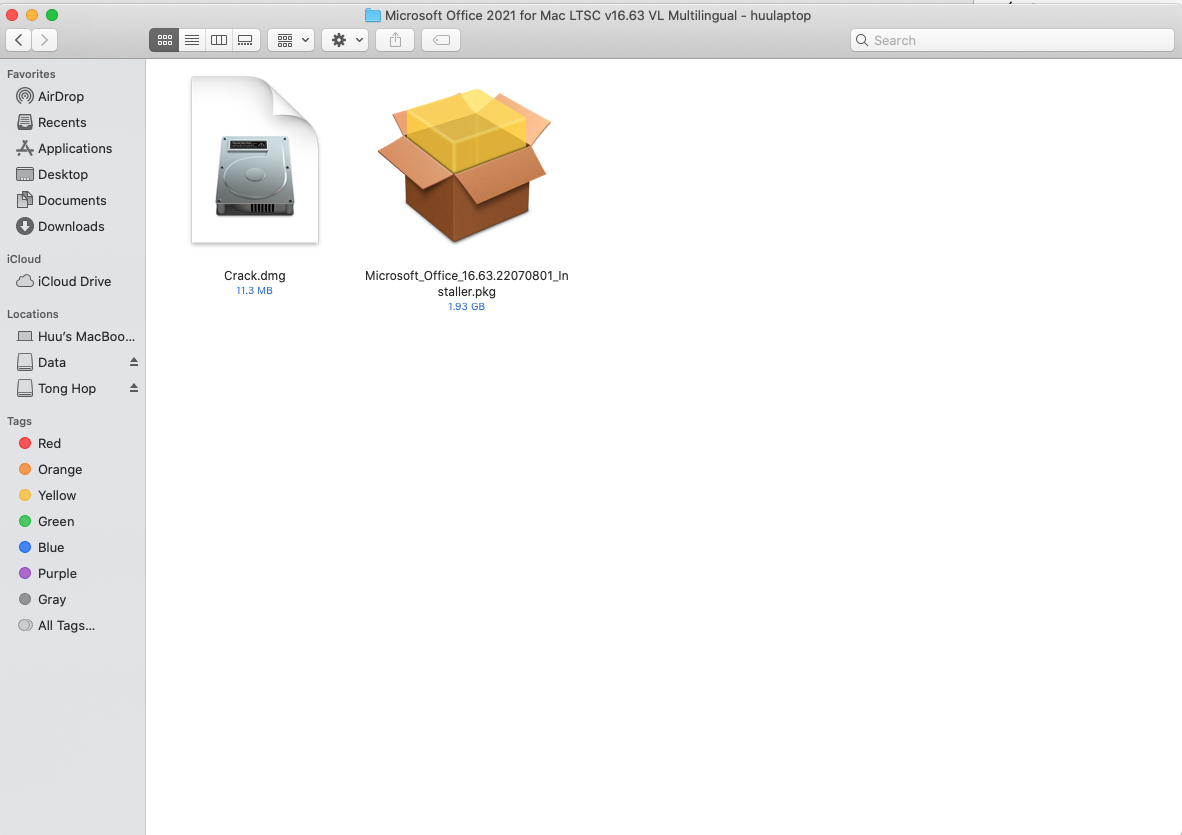The height and width of the screenshot is (835, 1182).
Task: Select the Crack.dmg disk image icon
Action: coord(255,160)
